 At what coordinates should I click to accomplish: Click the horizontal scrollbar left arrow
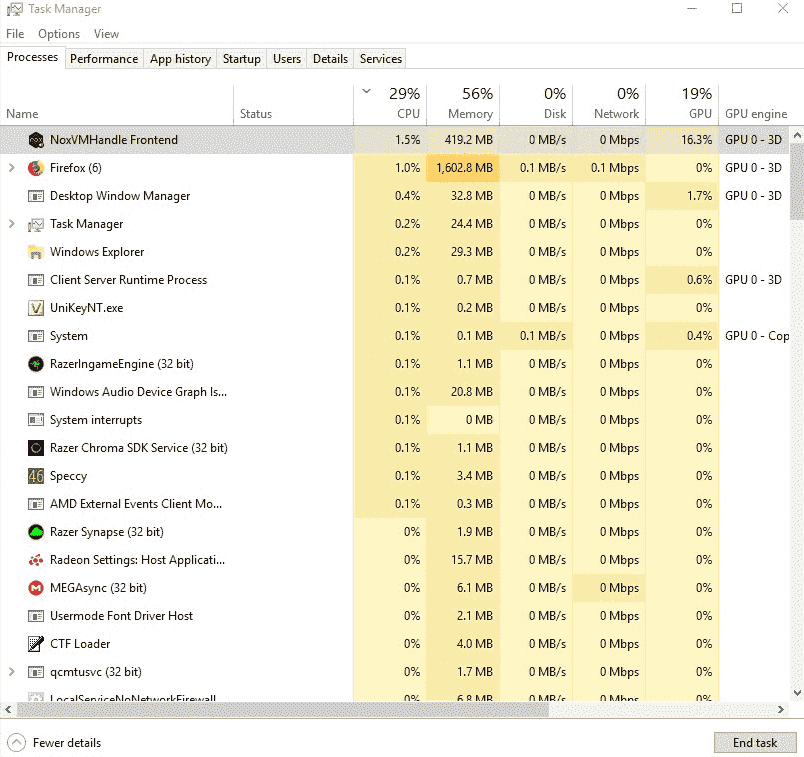pyautogui.click(x=8, y=709)
